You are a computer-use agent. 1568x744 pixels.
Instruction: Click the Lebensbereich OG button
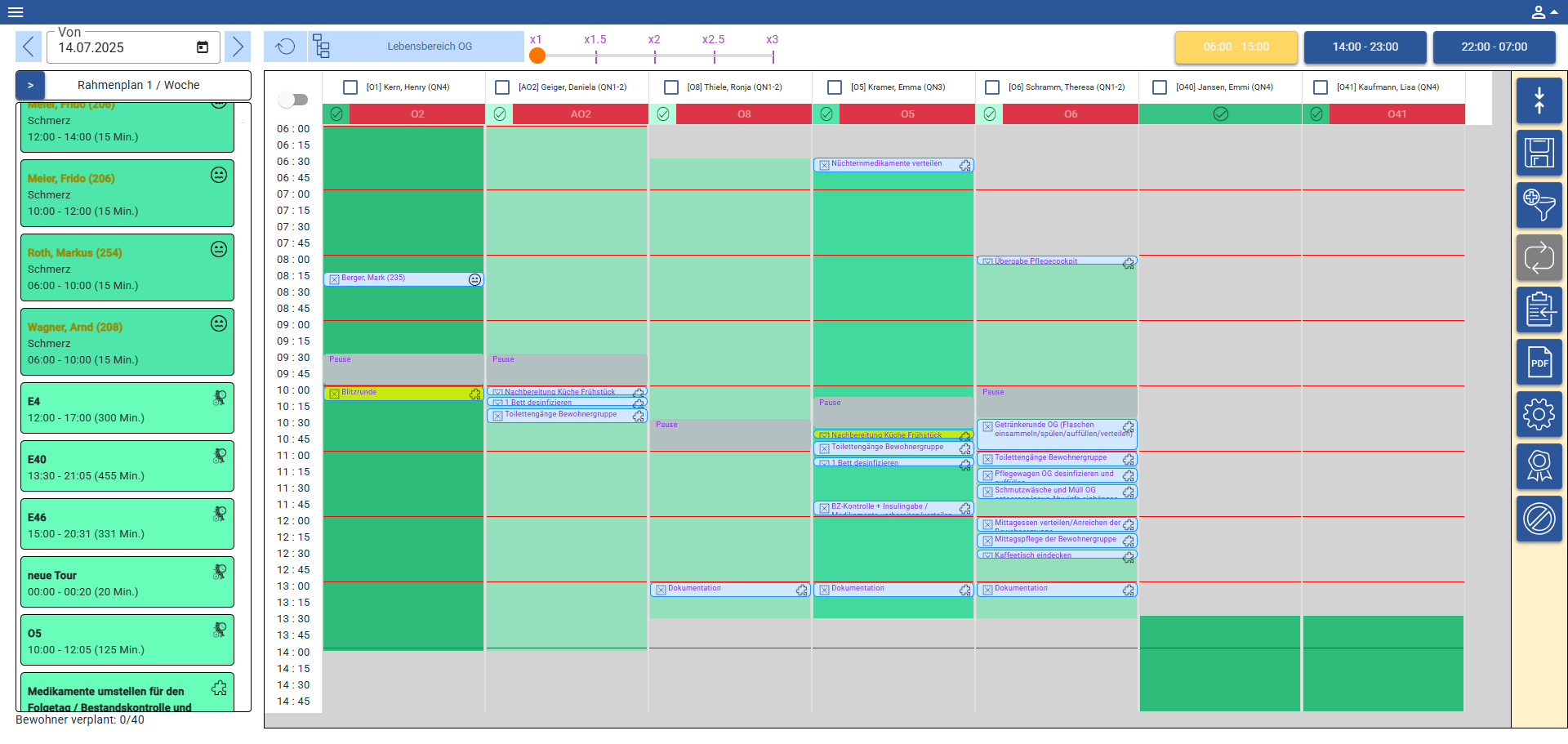coord(430,47)
